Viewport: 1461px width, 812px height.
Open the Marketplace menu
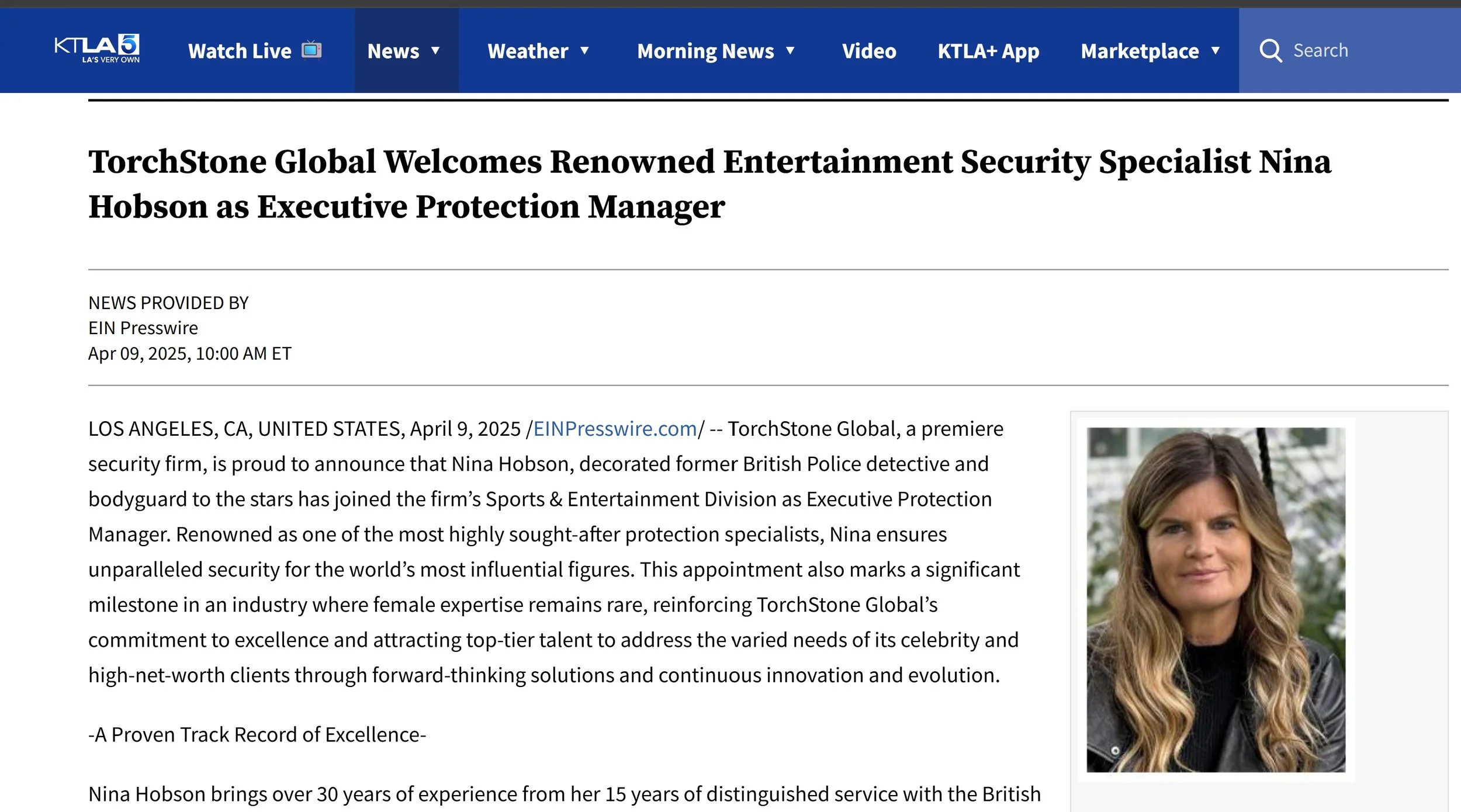point(1140,51)
